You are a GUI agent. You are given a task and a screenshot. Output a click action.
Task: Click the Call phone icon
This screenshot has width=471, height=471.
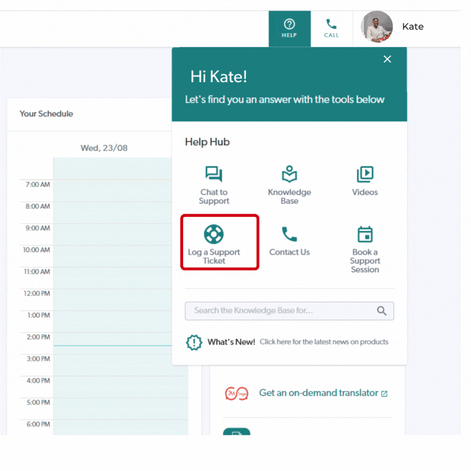click(x=331, y=24)
